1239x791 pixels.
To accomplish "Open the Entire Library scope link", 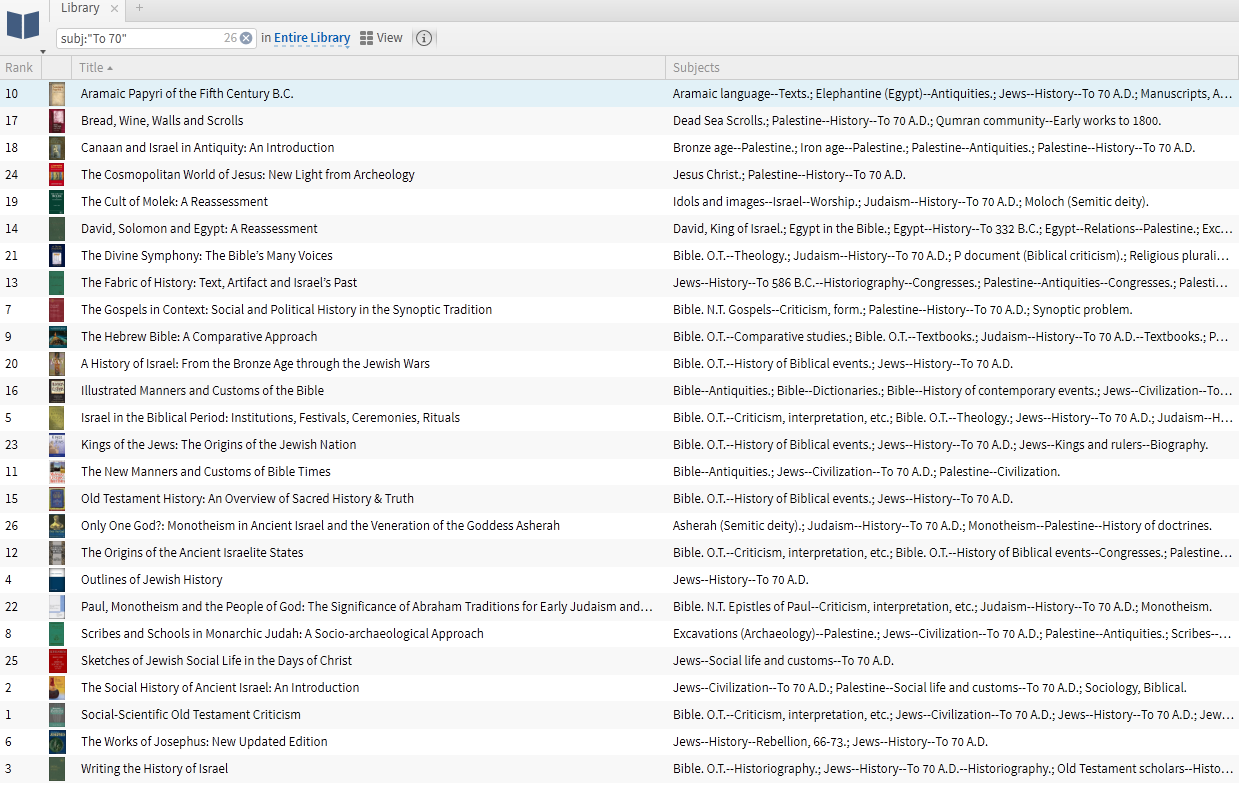I will [x=312, y=38].
